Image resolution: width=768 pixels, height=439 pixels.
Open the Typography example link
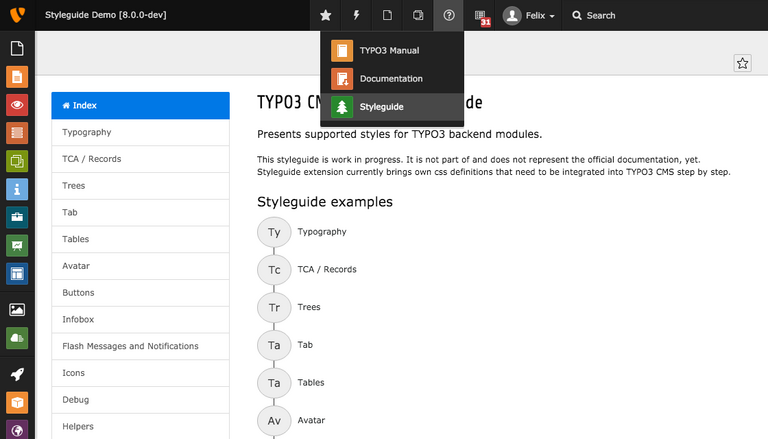tap(322, 232)
